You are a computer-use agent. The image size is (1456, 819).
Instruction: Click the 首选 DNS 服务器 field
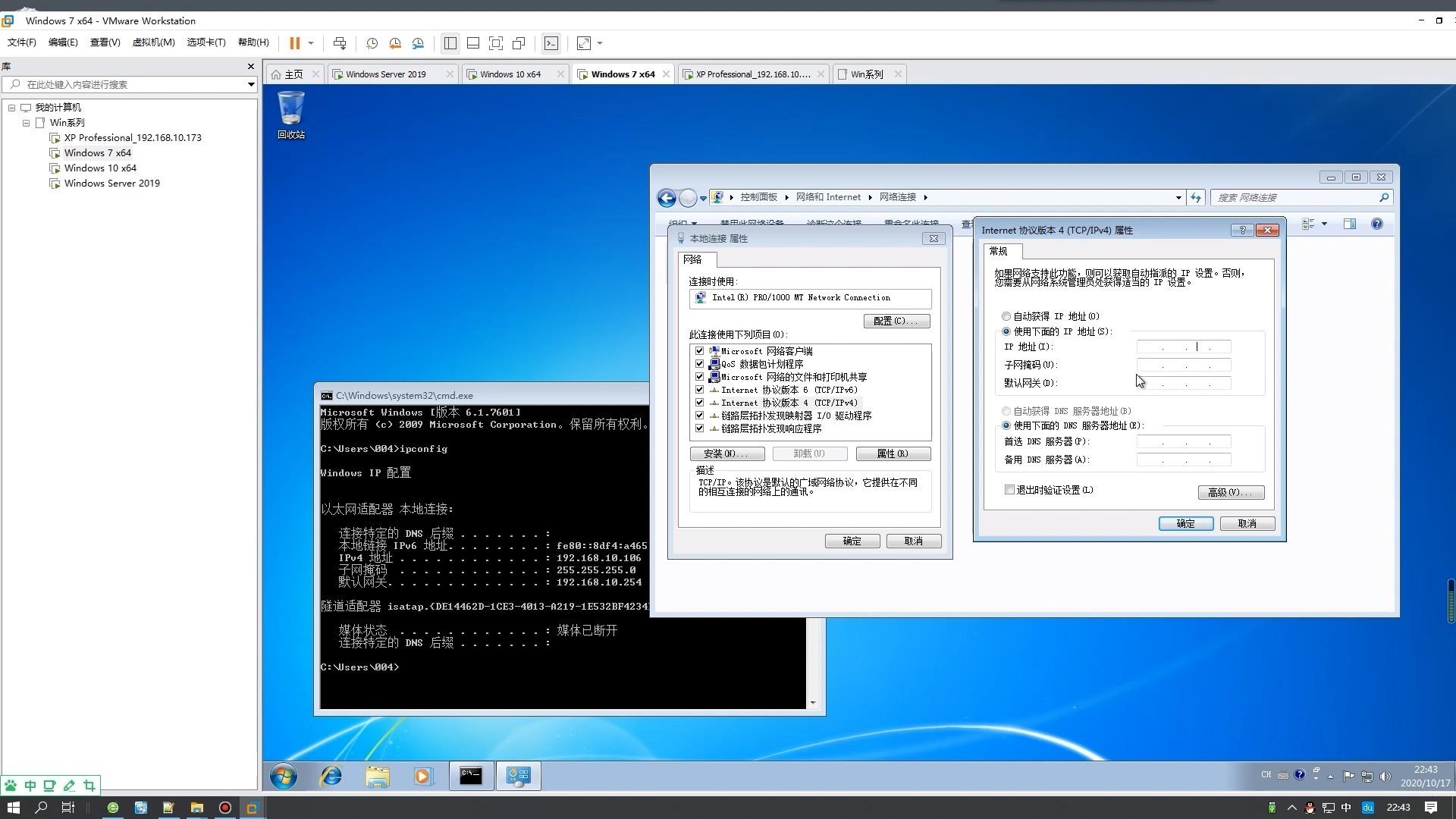tap(1183, 441)
